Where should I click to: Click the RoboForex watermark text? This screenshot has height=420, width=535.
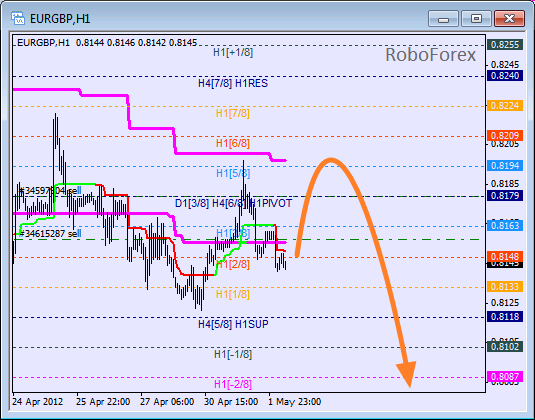(x=431, y=55)
